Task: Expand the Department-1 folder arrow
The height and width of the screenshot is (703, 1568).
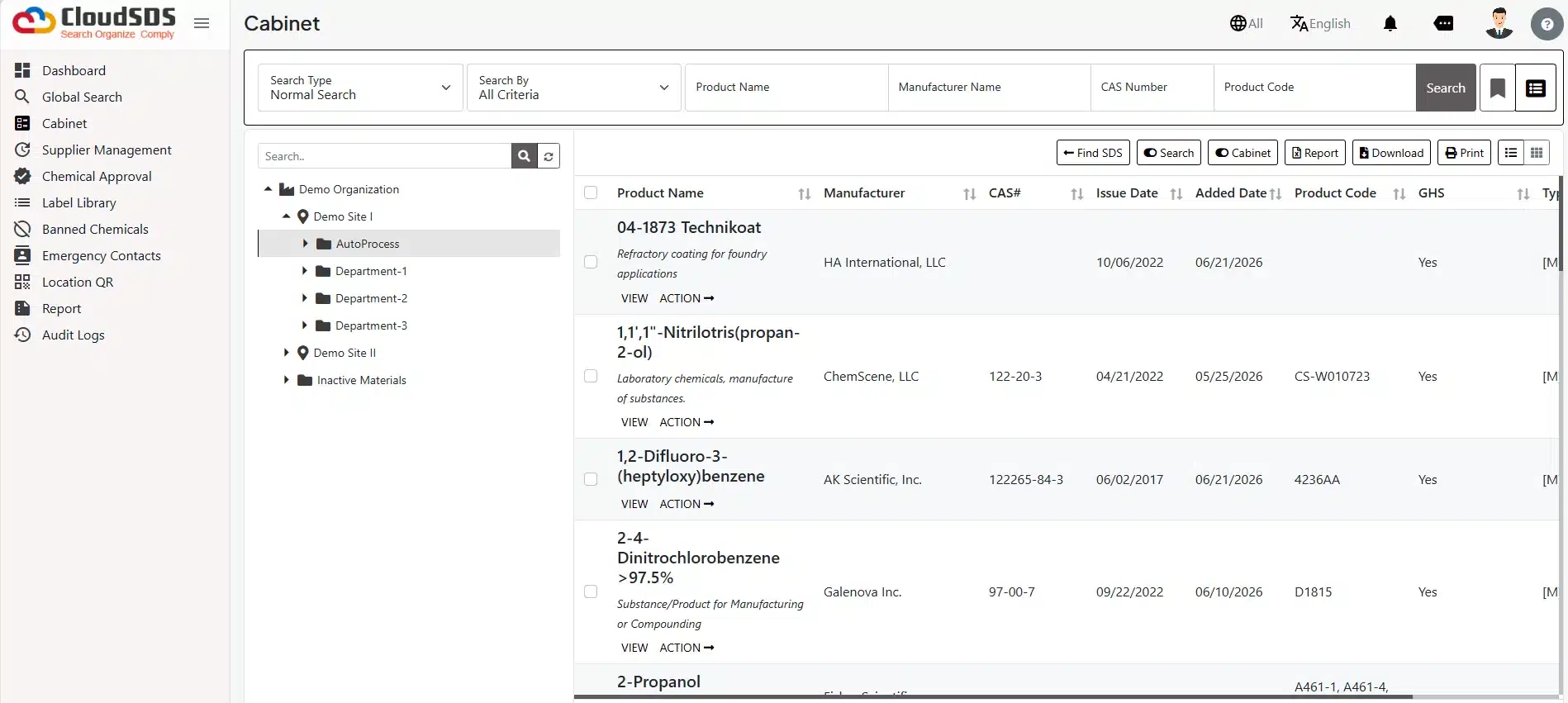Action: coord(304,271)
